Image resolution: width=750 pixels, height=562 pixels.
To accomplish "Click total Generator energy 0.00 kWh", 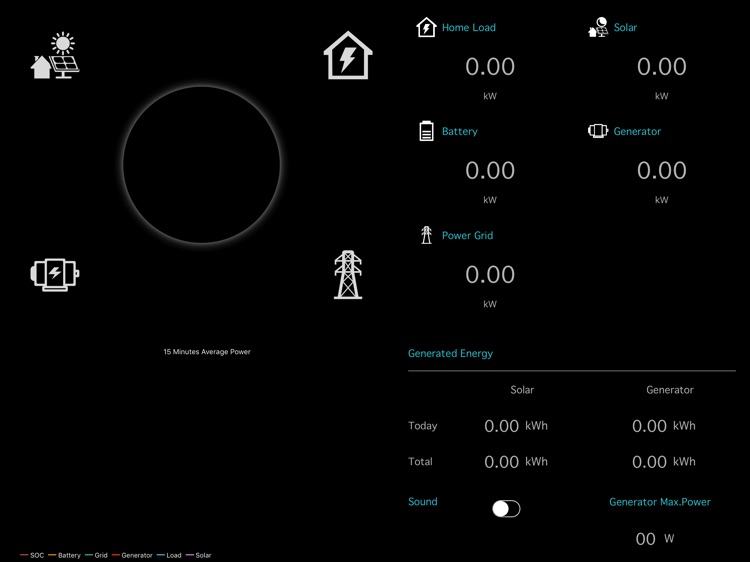I will (664, 462).
